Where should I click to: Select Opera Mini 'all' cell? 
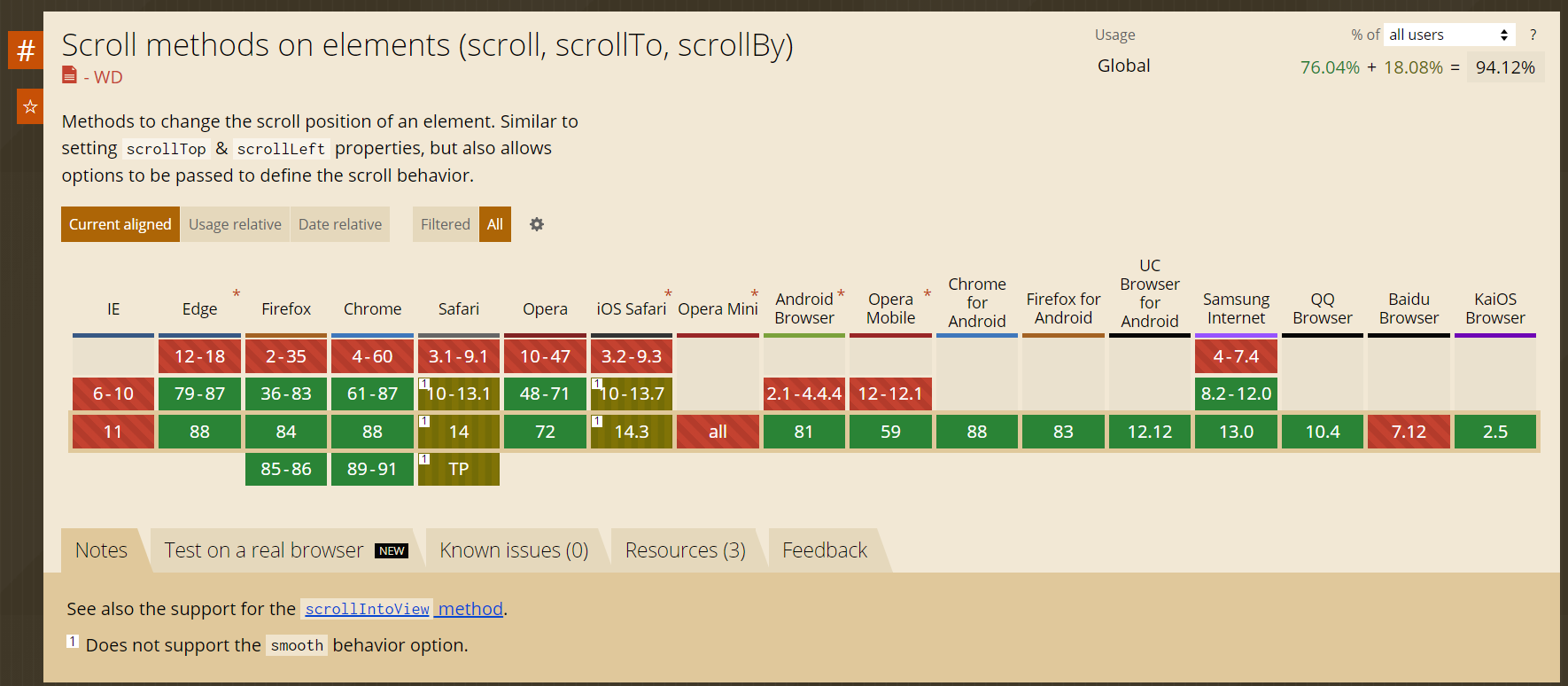click(x=718, y=432)
